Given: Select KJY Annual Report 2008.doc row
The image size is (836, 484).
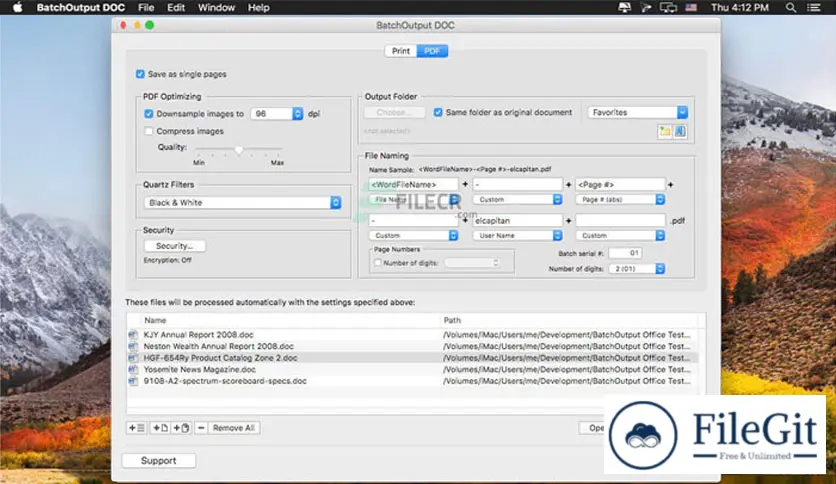Looking at the screenshot, I should 413,335.
